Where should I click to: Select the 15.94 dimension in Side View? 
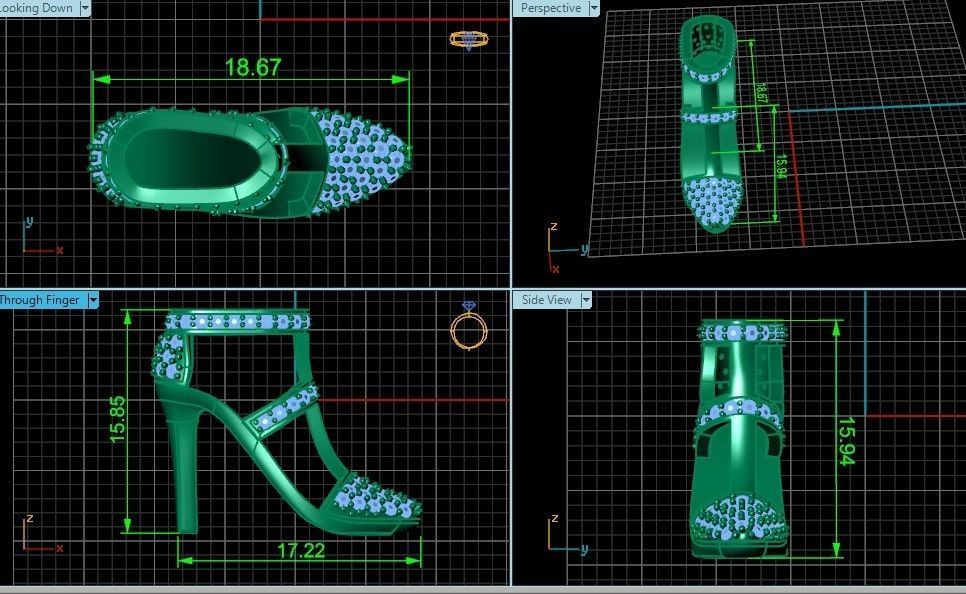[846, 441]
